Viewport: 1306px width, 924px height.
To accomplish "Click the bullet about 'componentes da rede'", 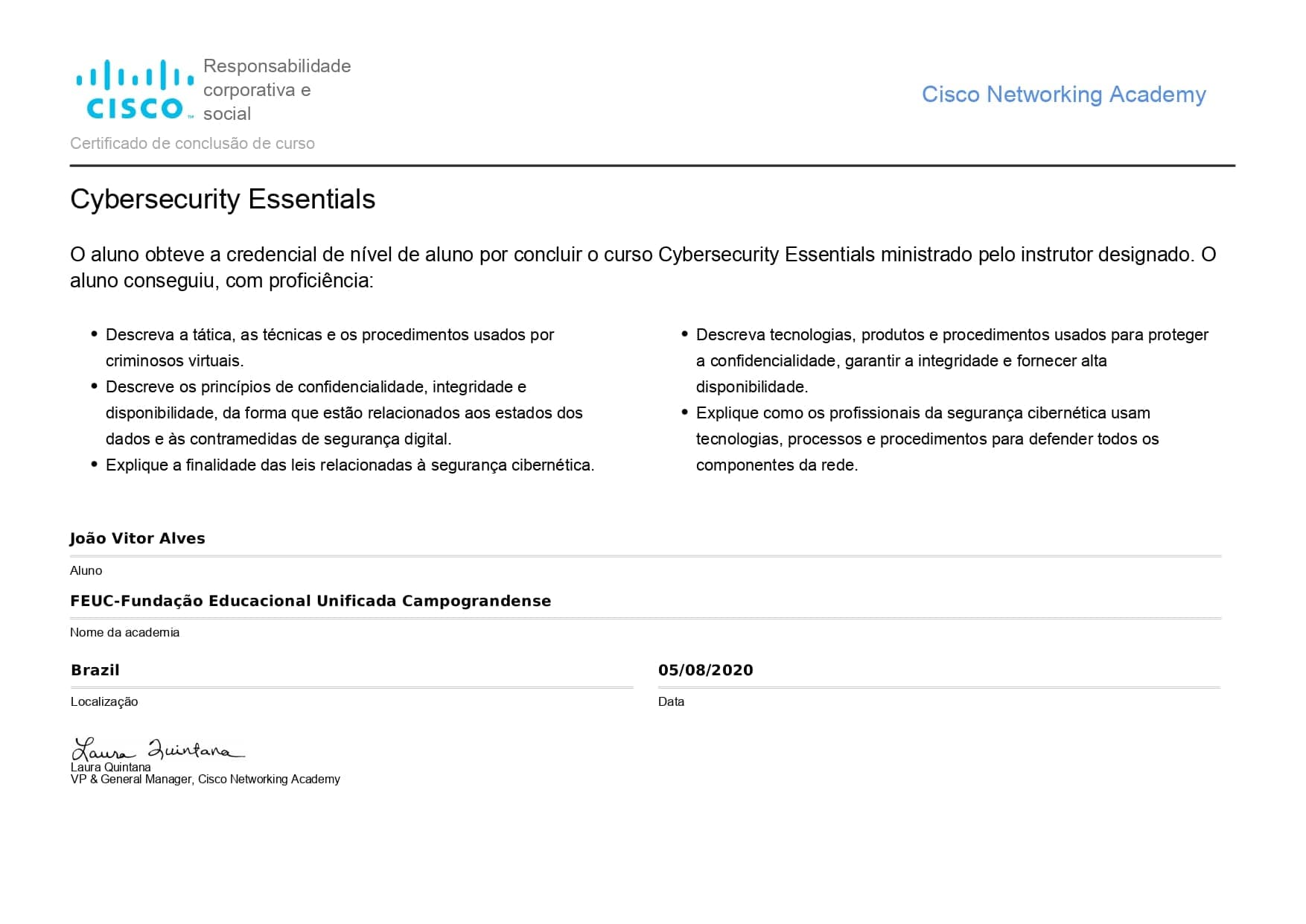I will pos(927,439).
